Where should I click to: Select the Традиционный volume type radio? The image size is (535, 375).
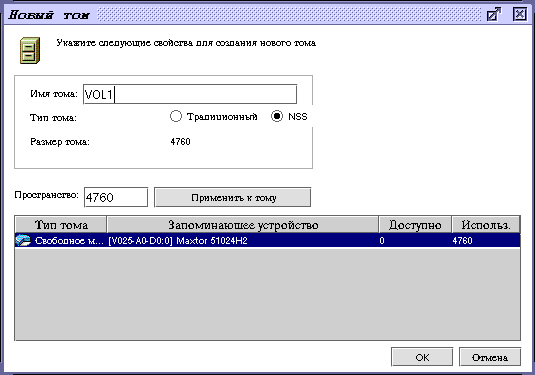click(176, 116)
